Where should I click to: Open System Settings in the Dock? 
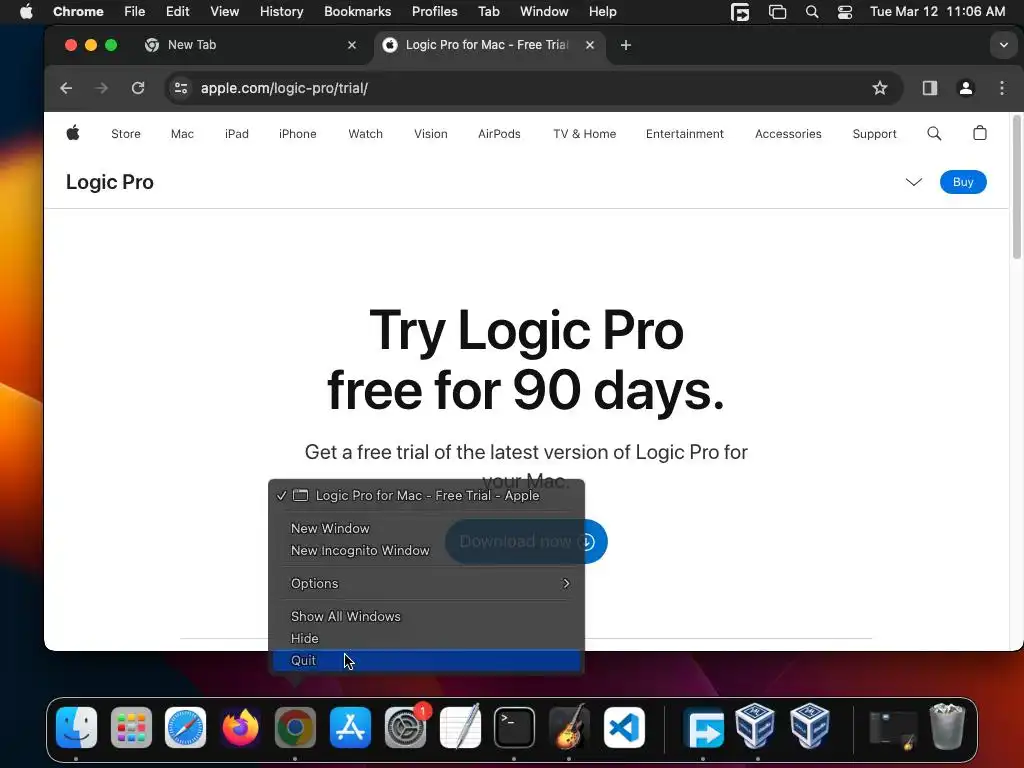405,728
